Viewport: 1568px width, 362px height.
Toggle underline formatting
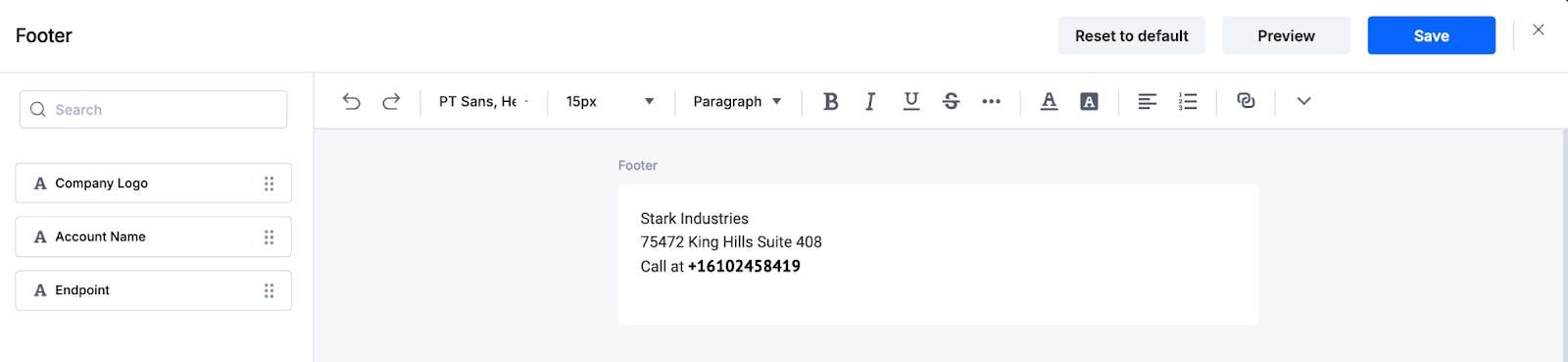[x=911, y=101]
